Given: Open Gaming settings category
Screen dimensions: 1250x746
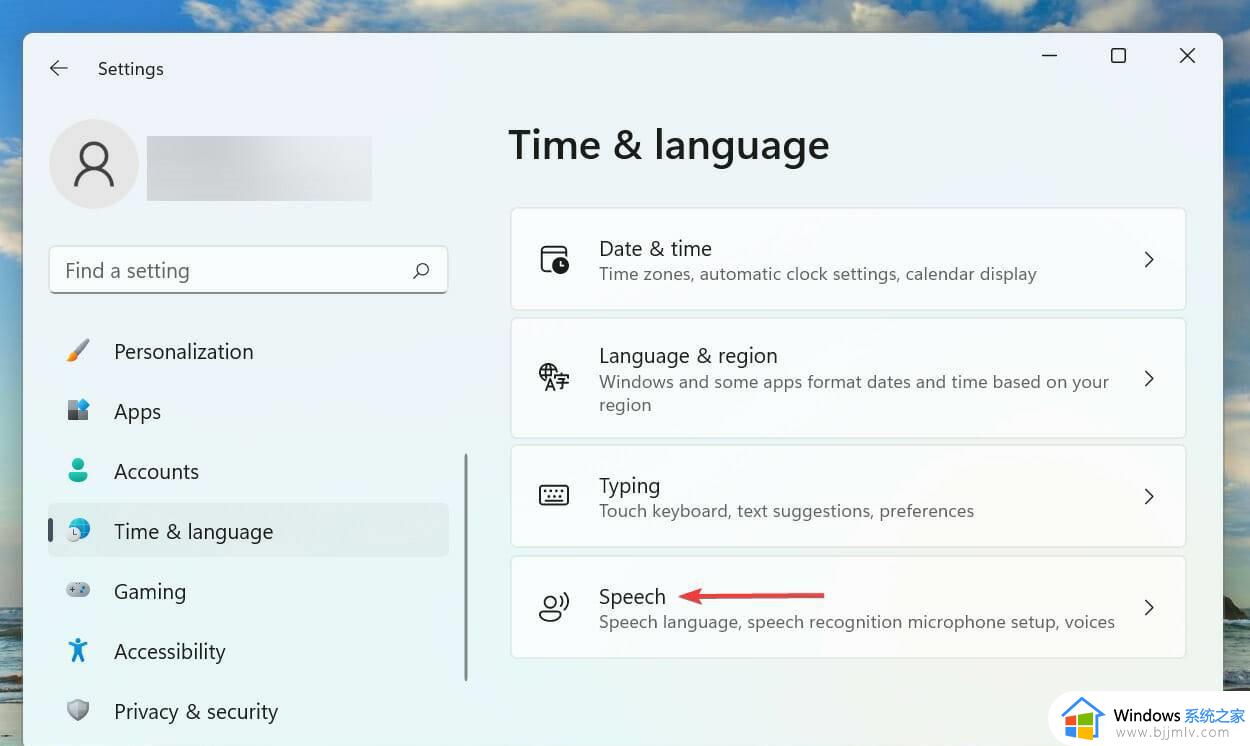Looking at the screenshot, I should pyautogui.click(x=248, y=591).
